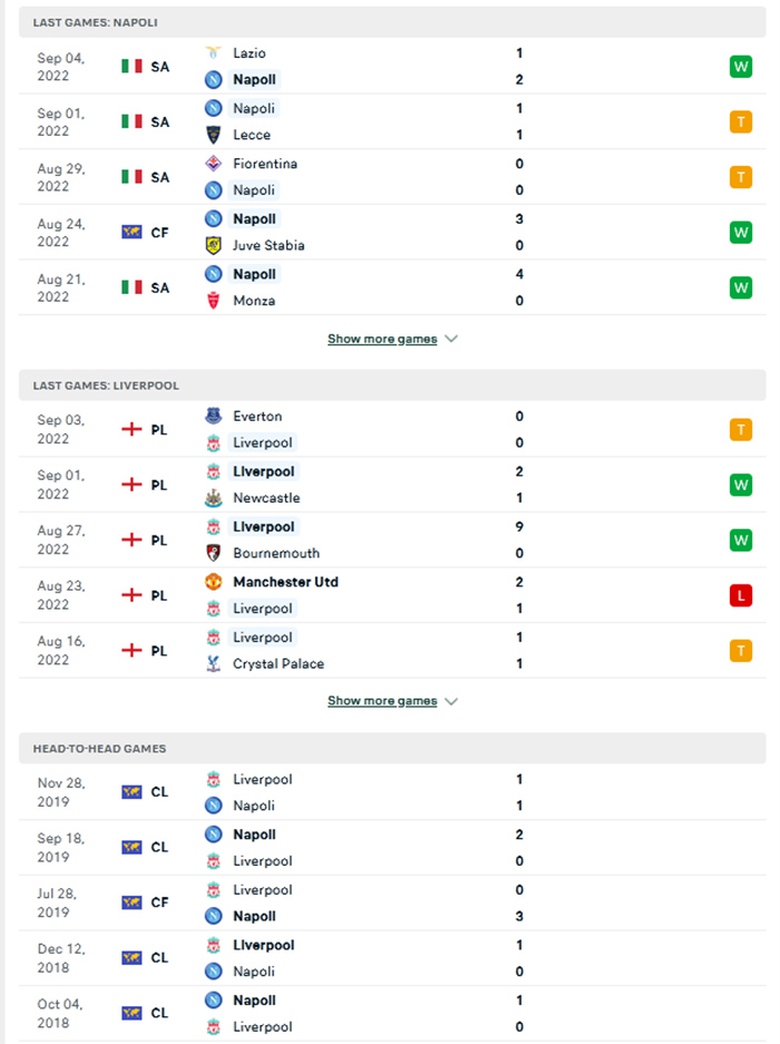Click the Juve Stabia badge icon
This screenshot has height=1044, width=780.
coord(213,245)
